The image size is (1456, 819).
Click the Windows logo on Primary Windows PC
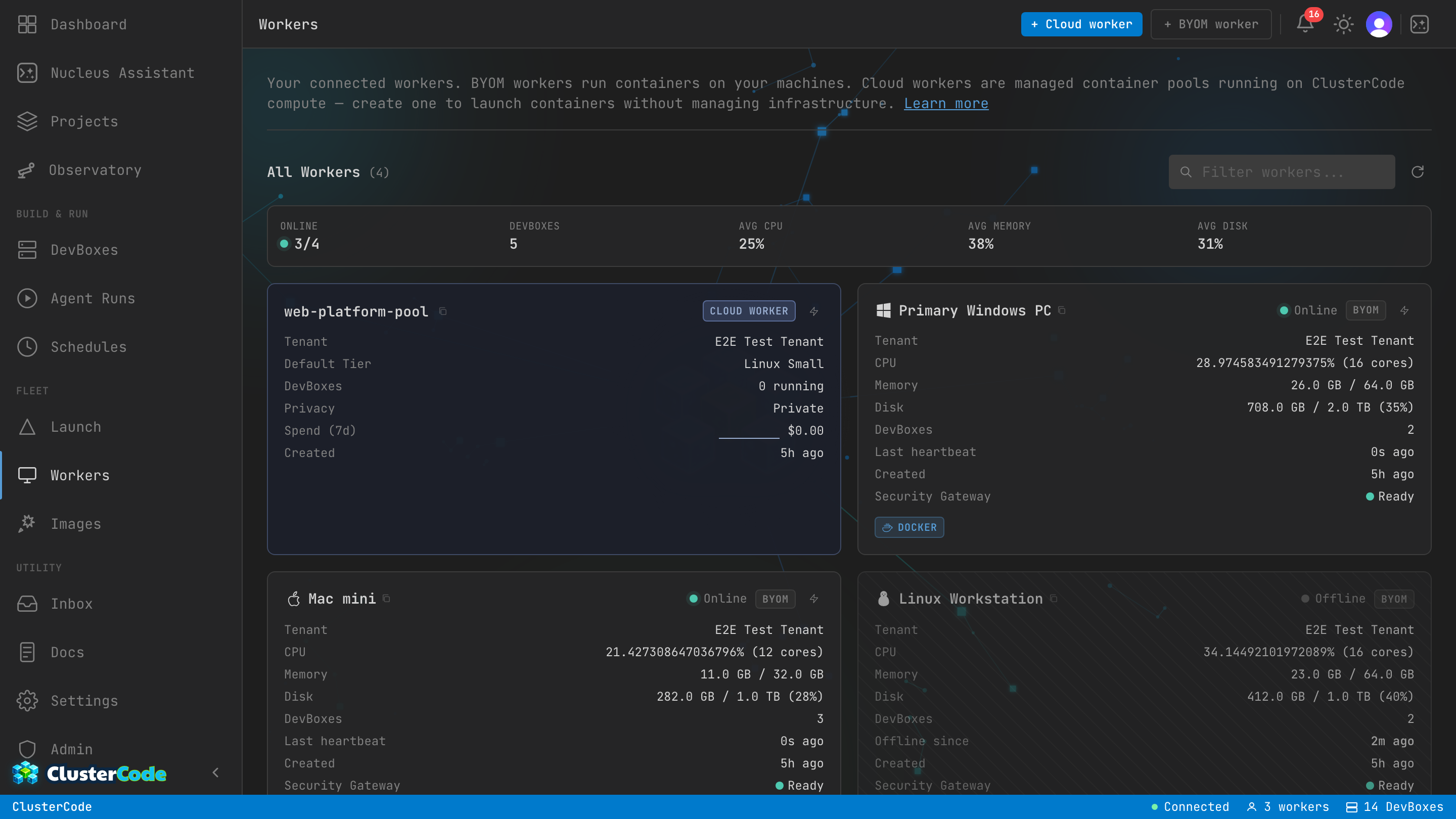(x=883, y=310)
